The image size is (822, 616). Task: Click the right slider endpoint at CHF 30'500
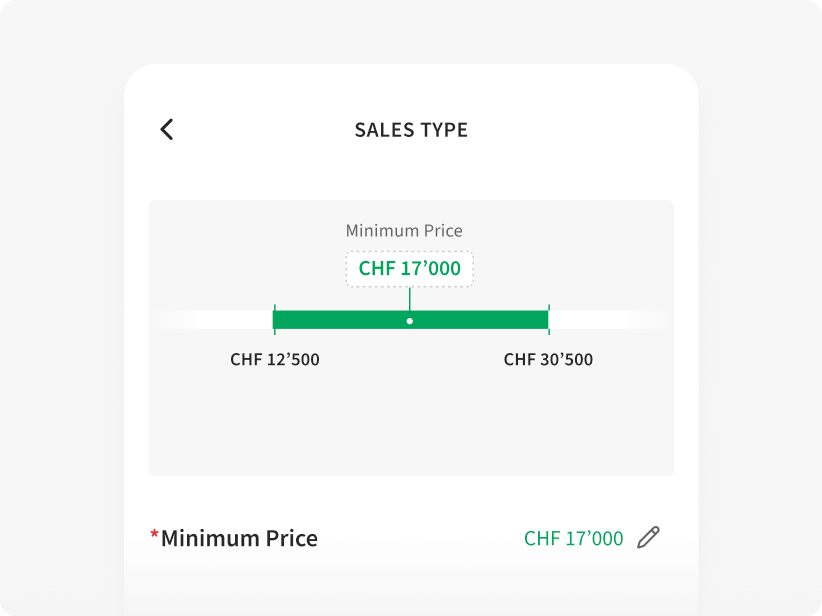[548, 318]
